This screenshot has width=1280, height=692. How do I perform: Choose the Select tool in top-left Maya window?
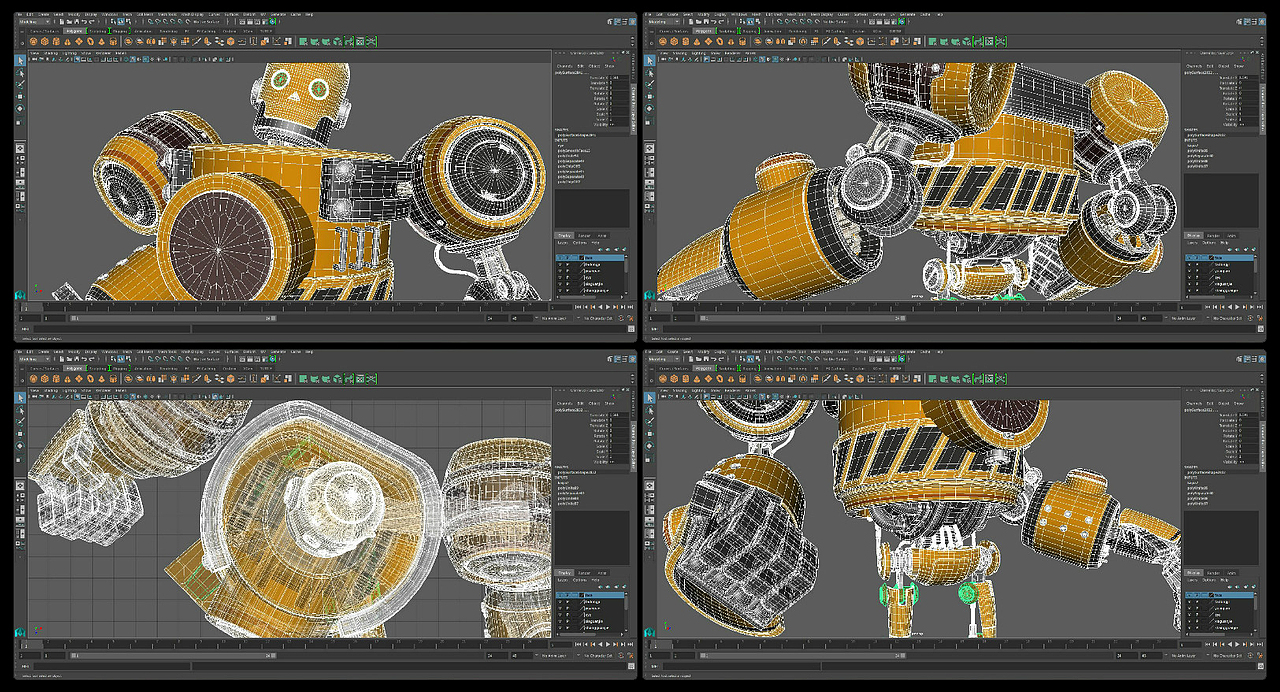click(20, 61)
